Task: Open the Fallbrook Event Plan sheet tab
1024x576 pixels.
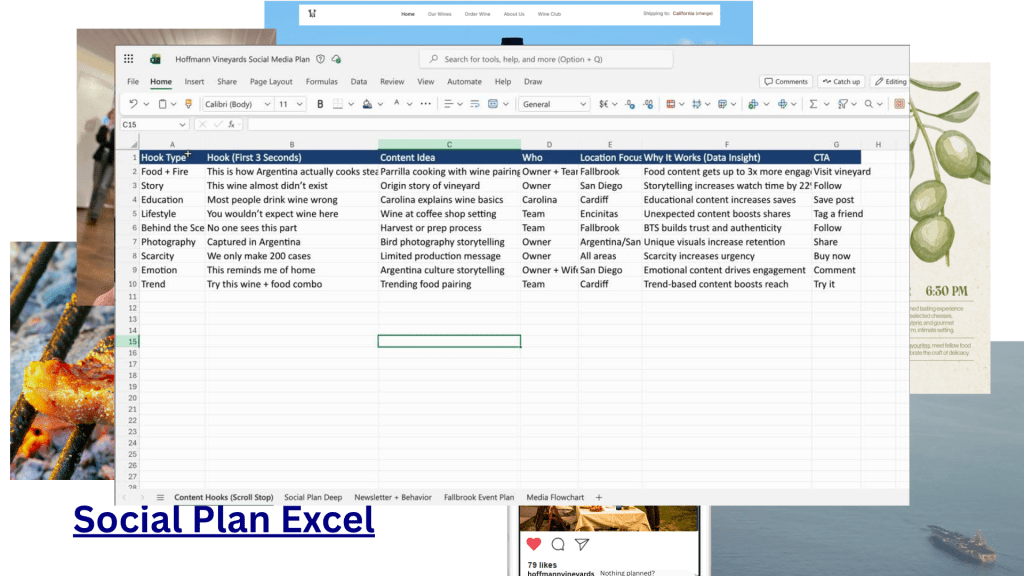Action: point(479,498)
